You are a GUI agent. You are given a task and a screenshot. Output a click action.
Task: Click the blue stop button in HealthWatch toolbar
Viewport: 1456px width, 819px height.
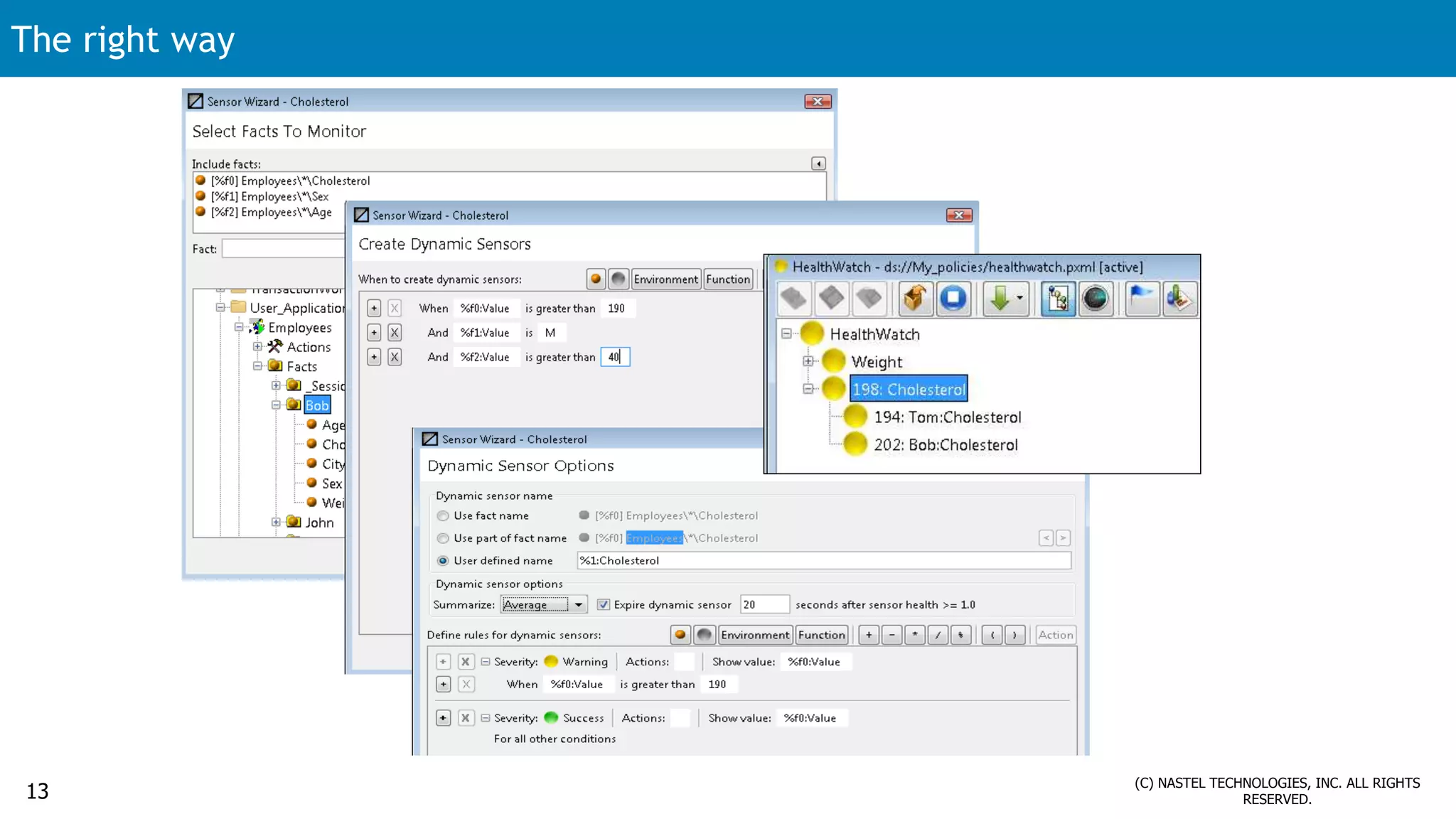pos(953,298)
